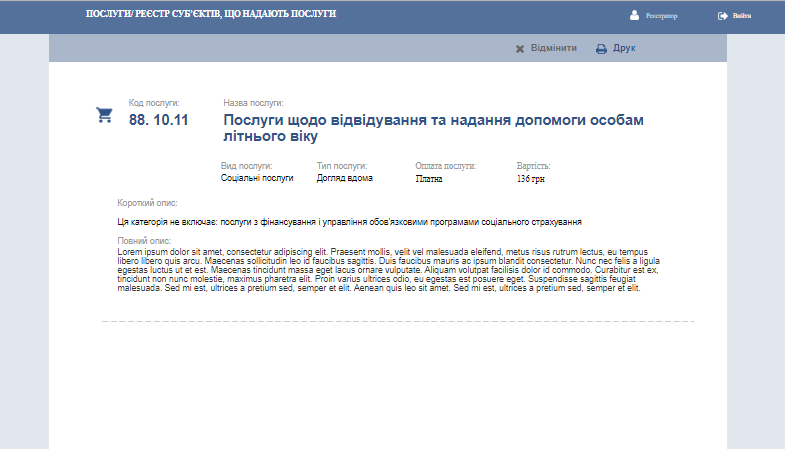Click the user profile icon
This screenshot has height=449, width=785.
634,15
